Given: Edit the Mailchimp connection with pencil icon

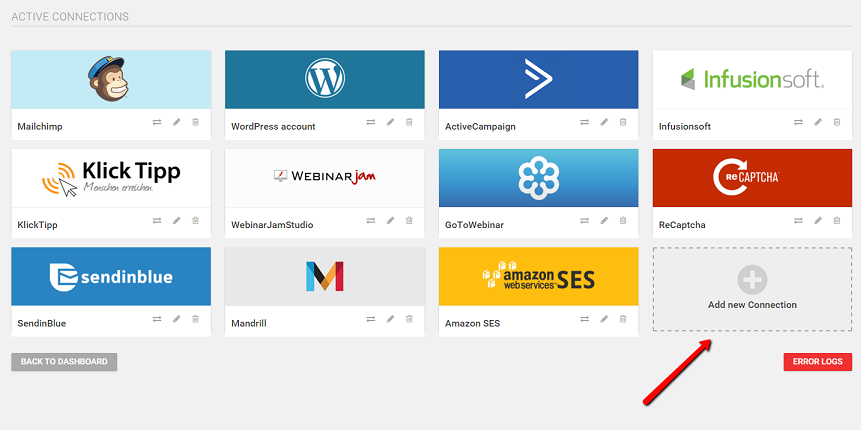Looking at the screenshot, I should [176, 122].
